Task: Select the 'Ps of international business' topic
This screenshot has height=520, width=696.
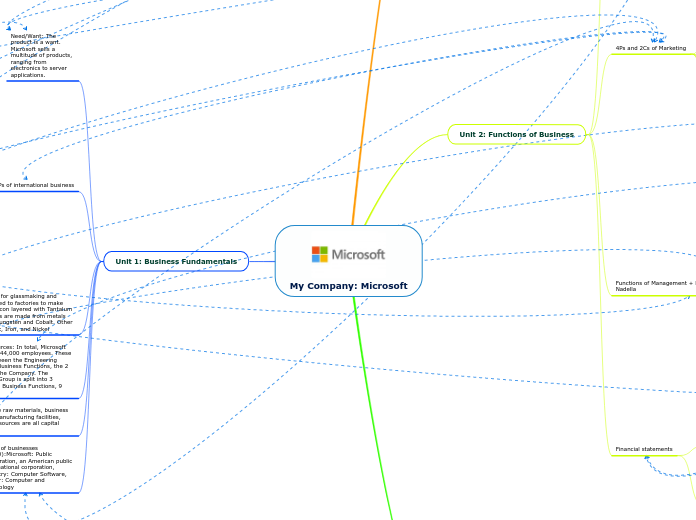Action: point(37,185)
